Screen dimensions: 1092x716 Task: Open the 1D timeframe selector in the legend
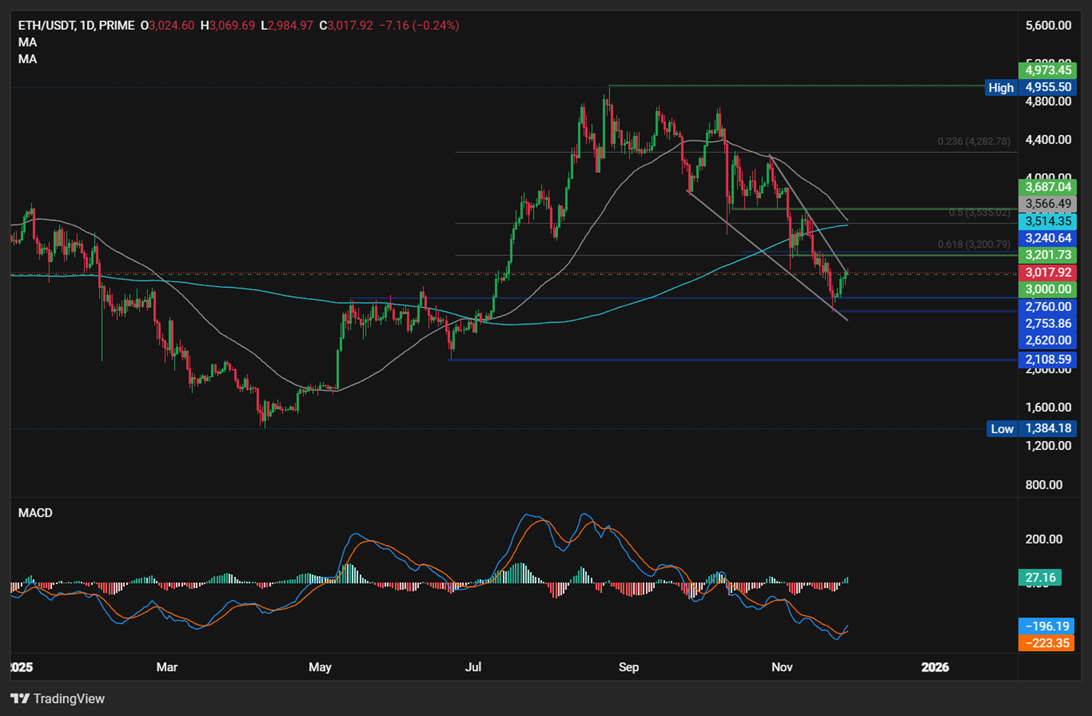point(85,25)
